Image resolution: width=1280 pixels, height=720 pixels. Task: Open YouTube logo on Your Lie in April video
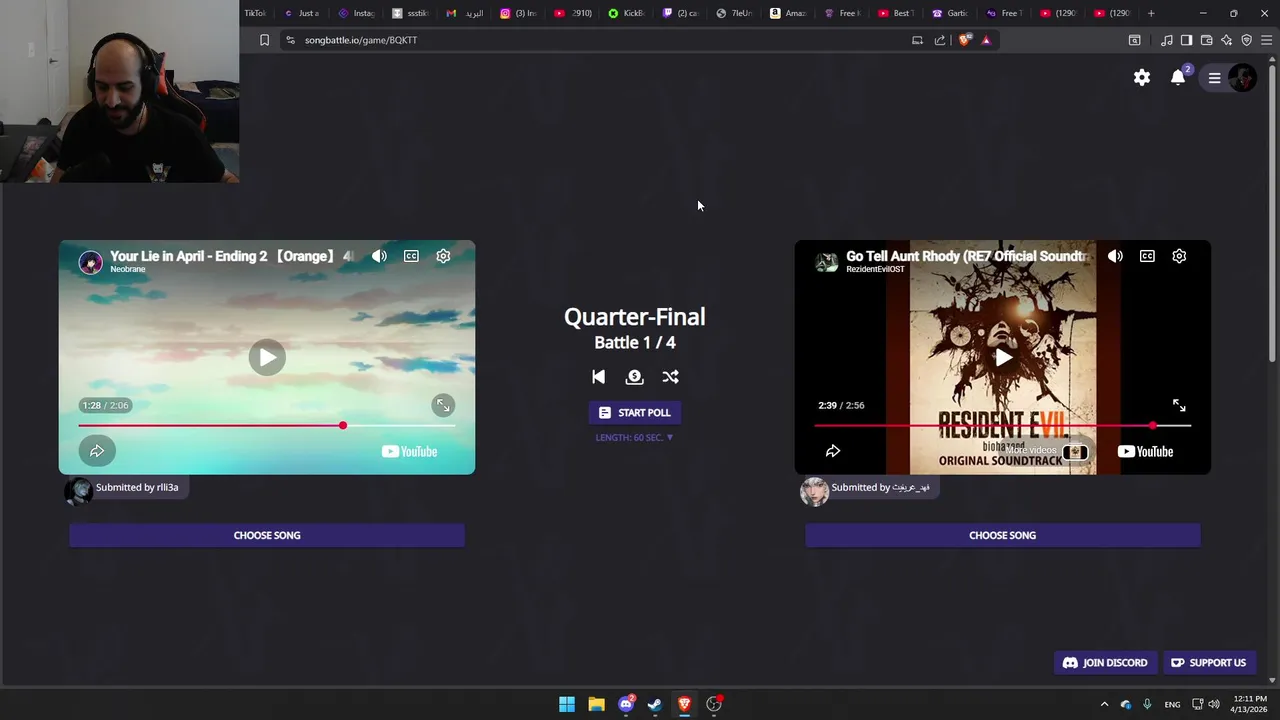pyautogui.click(x=409, y=452)
